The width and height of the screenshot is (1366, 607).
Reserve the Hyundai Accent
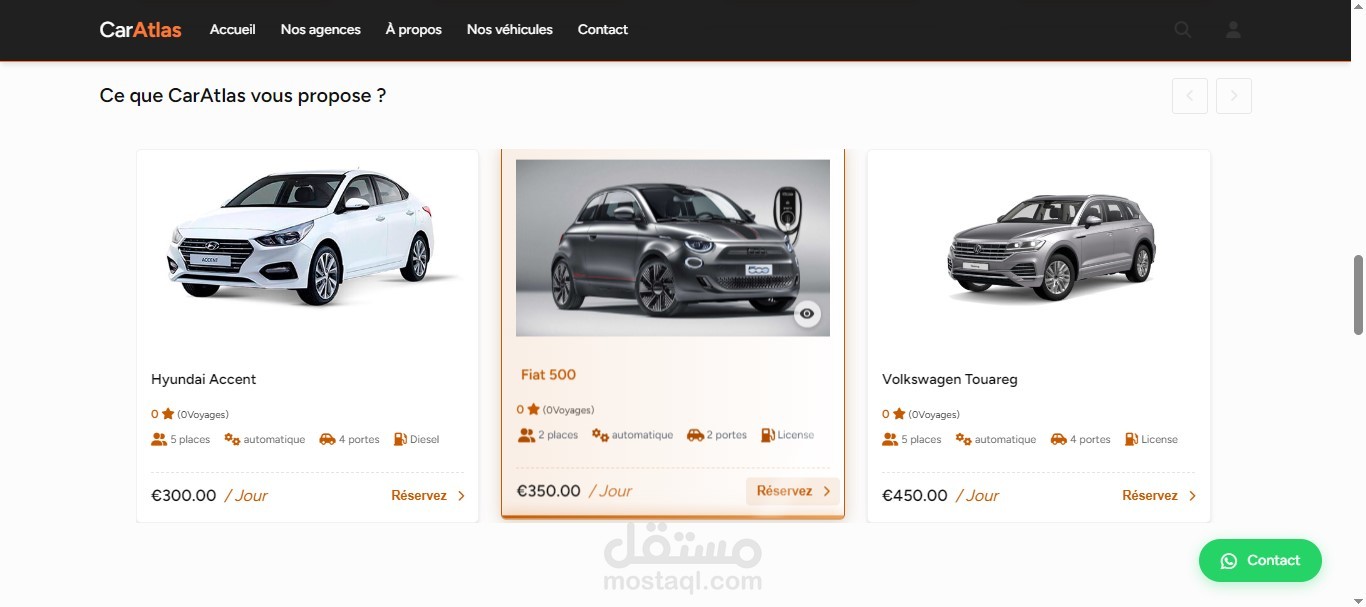click(x=428, y=496)
